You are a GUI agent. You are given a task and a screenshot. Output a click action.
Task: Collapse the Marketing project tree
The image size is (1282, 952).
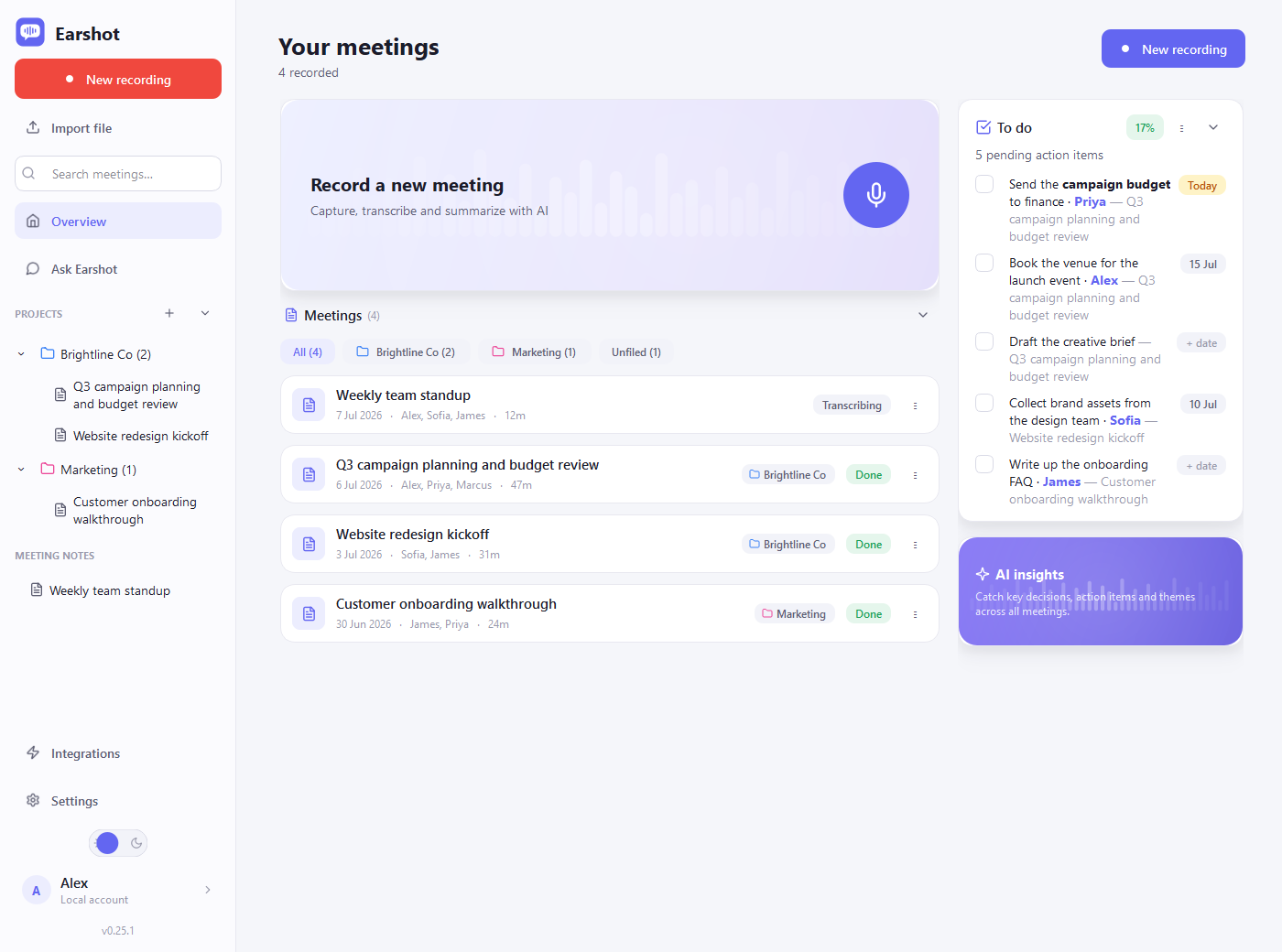click(x=21, y=470)
